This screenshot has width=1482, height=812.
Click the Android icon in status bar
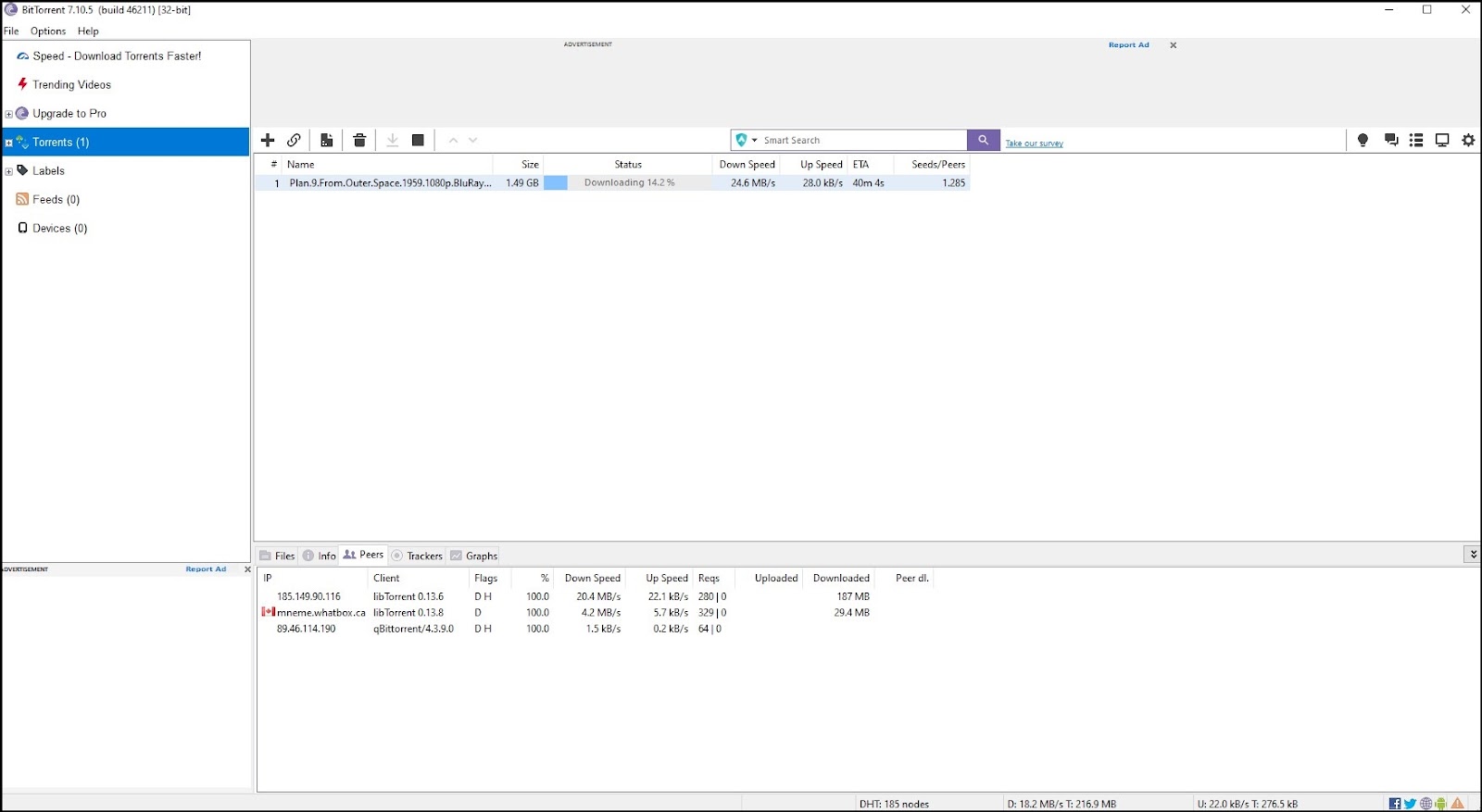click(x=1440, y=804)
